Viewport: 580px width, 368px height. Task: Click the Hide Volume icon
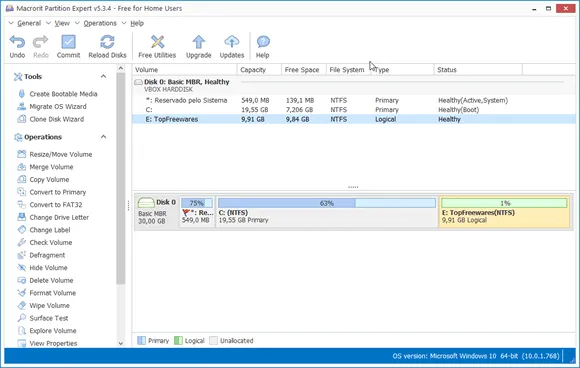21,267
